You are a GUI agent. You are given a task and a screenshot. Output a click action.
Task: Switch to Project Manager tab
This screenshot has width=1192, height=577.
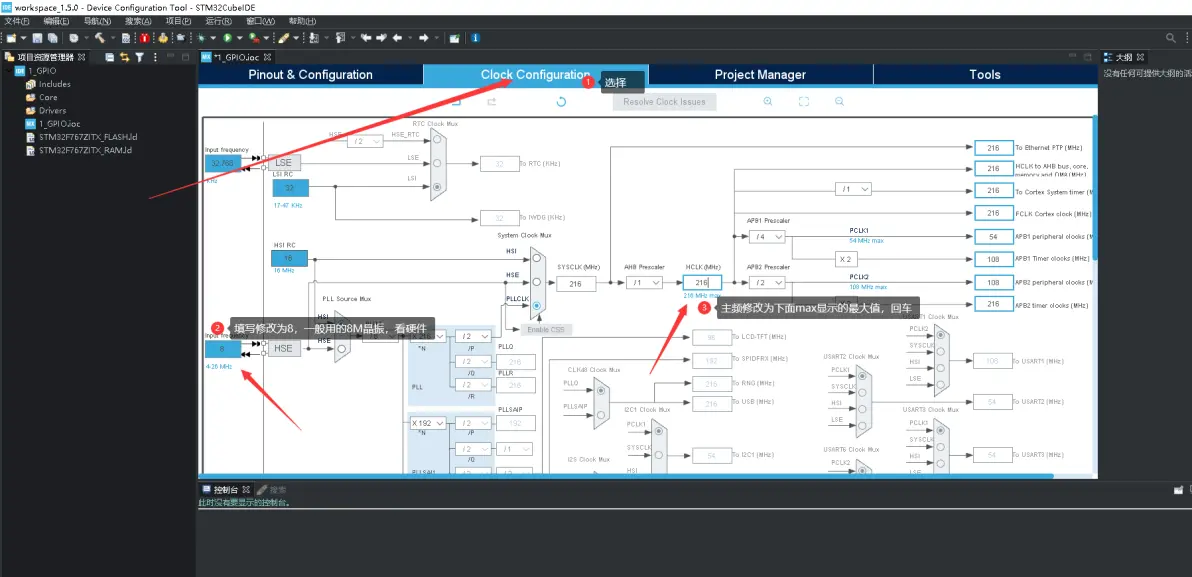[x=760, y=75]
